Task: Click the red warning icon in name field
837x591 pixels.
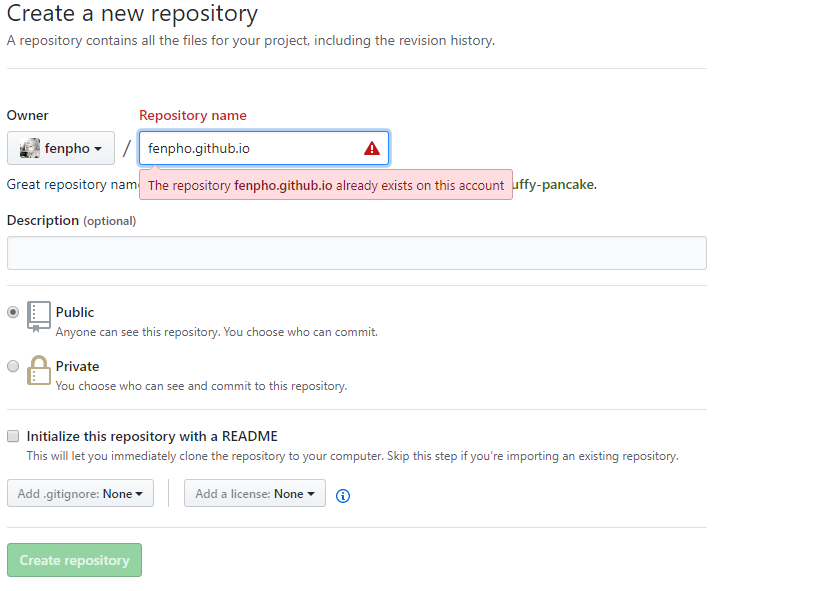Action: (372, 148)
